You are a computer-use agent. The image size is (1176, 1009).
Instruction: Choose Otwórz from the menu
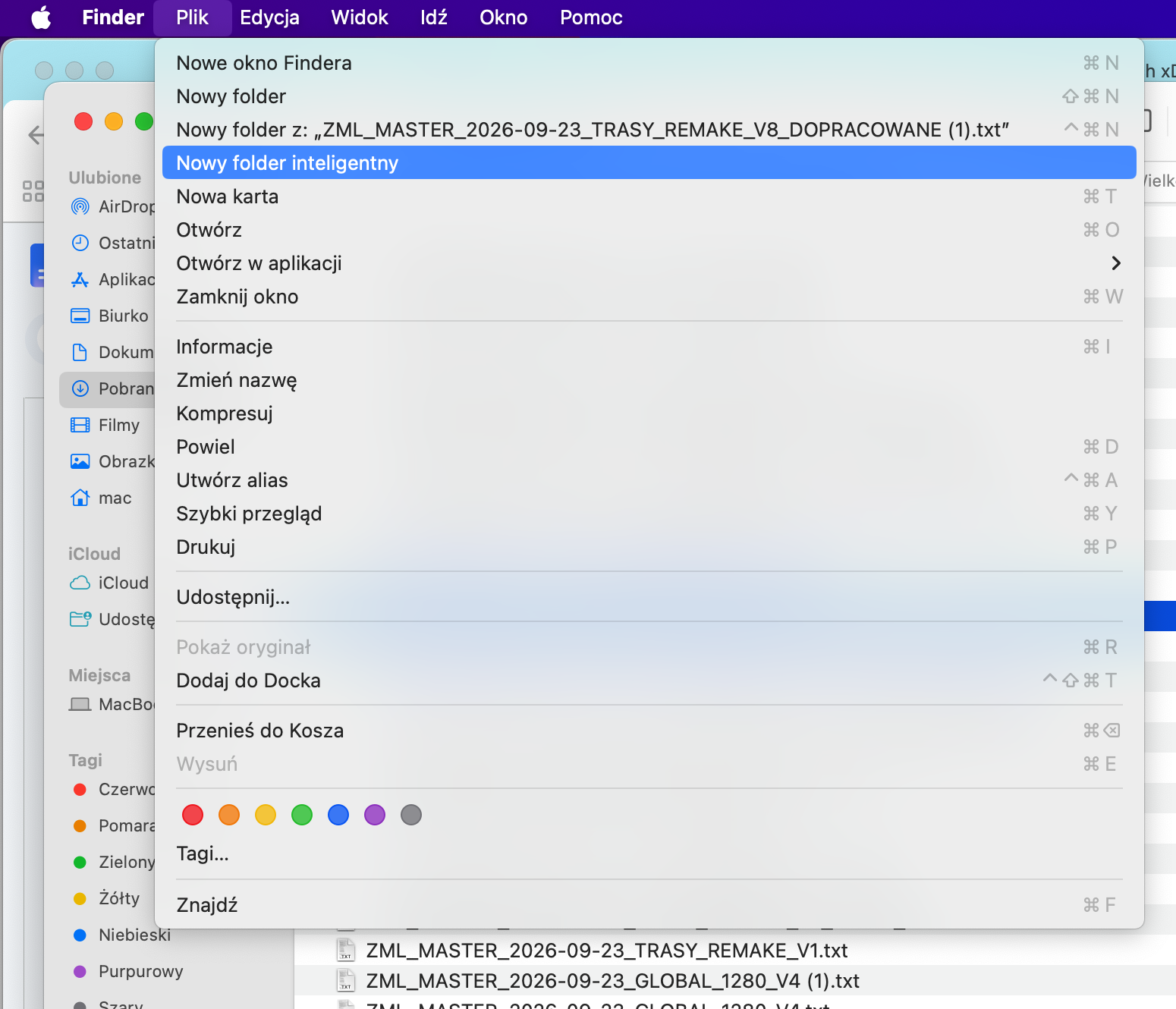[x=649, y=230]
